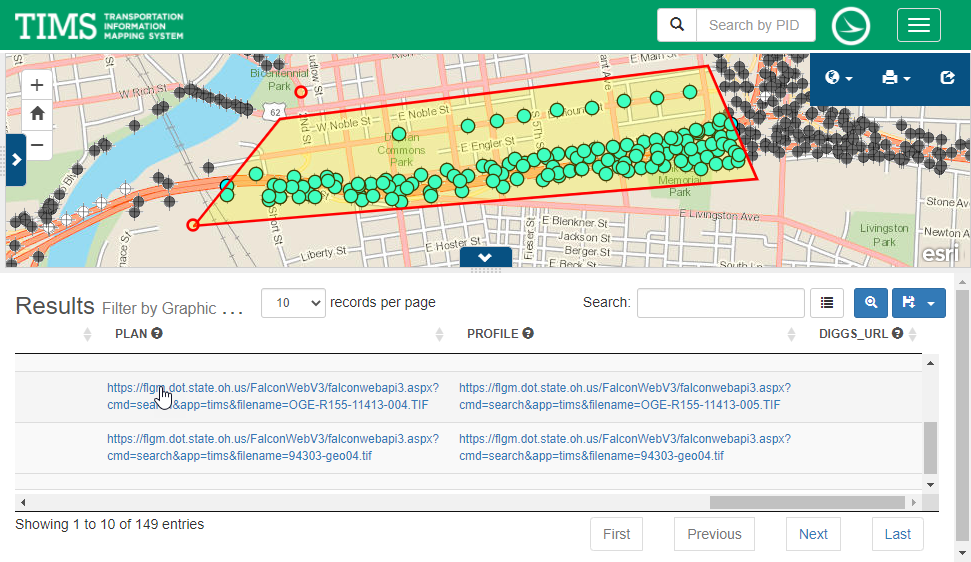
Task: Click the share map icon
Action: tap(947, 78)
